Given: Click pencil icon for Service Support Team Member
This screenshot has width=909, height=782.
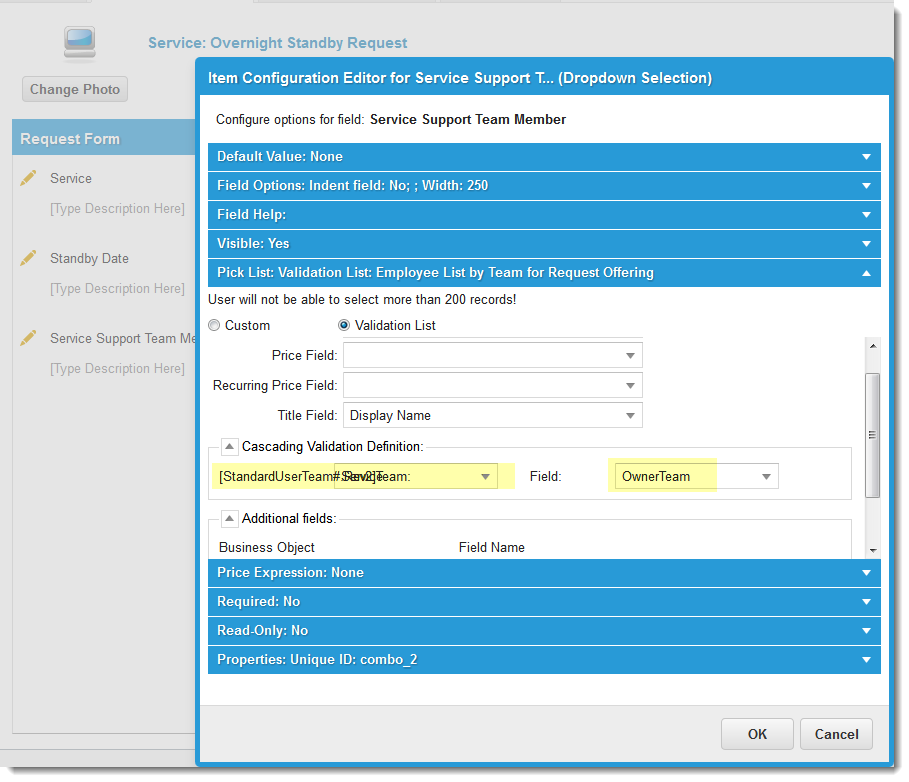Looking at the screenshot, I should tap(29, 338).
